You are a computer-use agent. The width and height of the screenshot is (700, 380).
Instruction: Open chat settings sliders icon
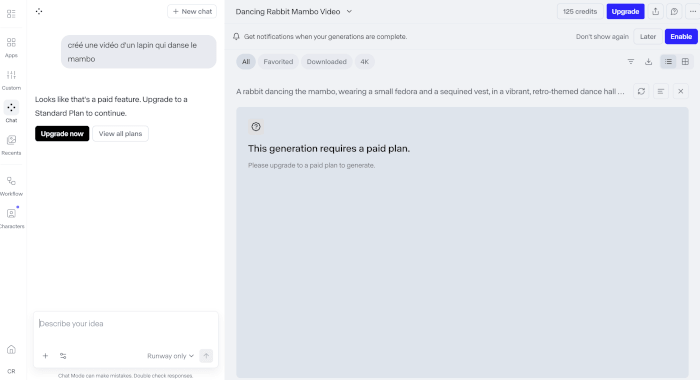(63, 356)
